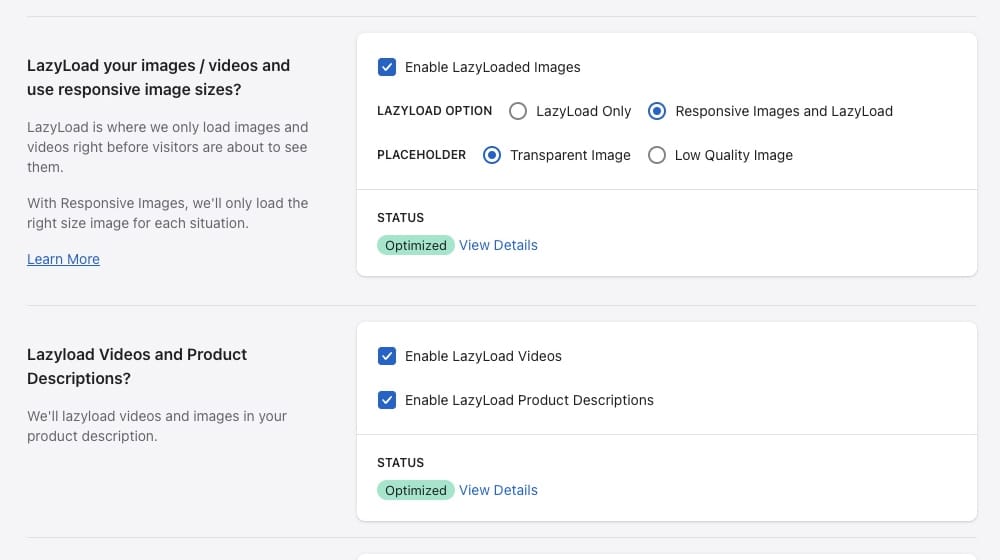Pick the Low Quality Image placeholder
Image resolution: width=1000 pixels, height=560 pixels.
click(x=657, y=155)
